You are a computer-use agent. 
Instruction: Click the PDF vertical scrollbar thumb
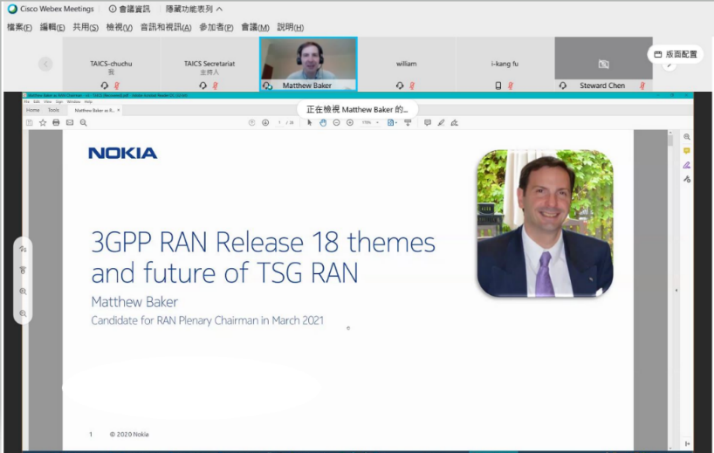[670, 140]
